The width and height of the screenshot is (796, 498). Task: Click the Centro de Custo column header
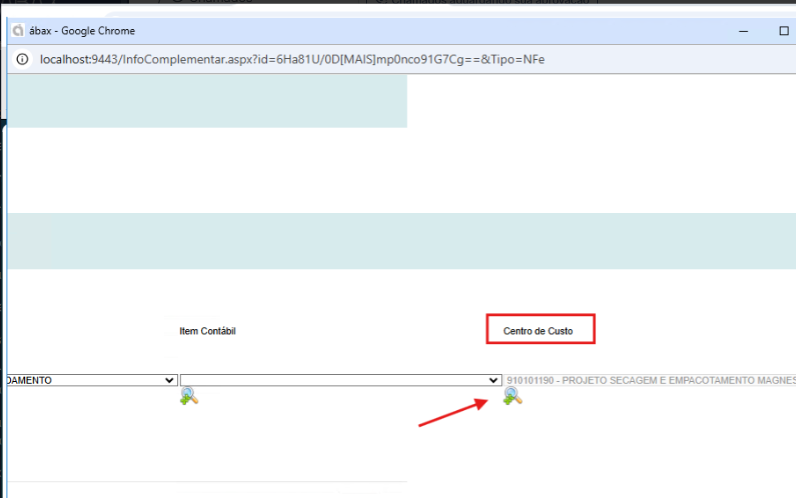coord(540,331)
